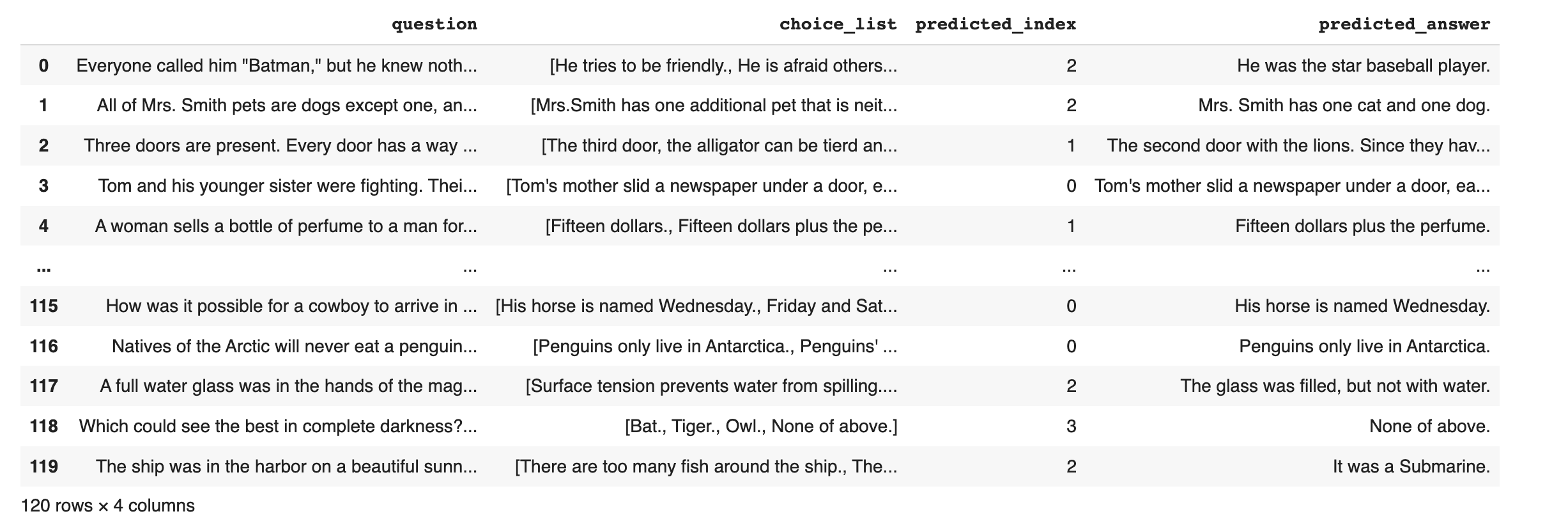This screenshot has height=523, width=1568.
Task: Click "He was the star baseball player." answer
Action: pos(1363,65)
